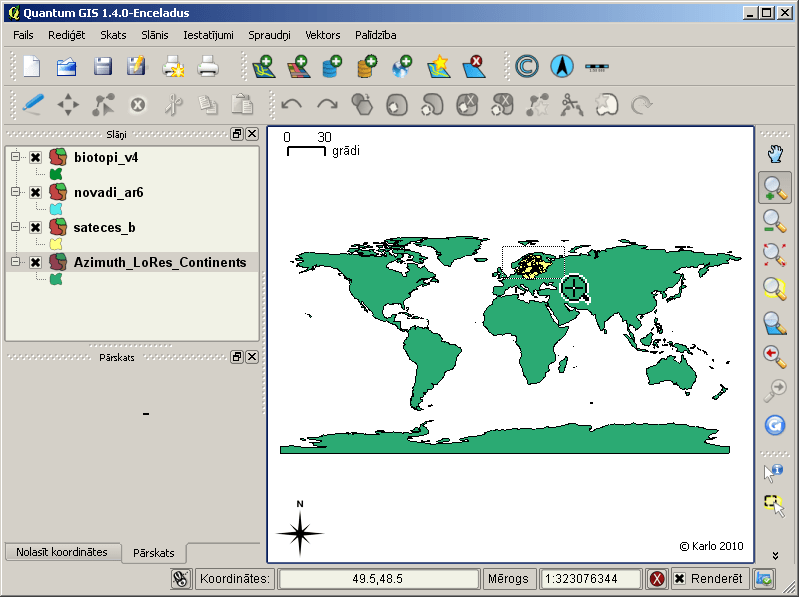Screen dimensions: 799x597
Task: Open the Fails menu
Action: pos(23,35)
